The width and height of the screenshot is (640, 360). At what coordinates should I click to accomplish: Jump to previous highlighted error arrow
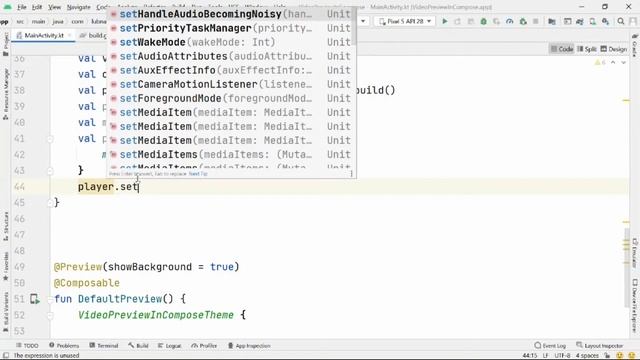pos(613,62)
